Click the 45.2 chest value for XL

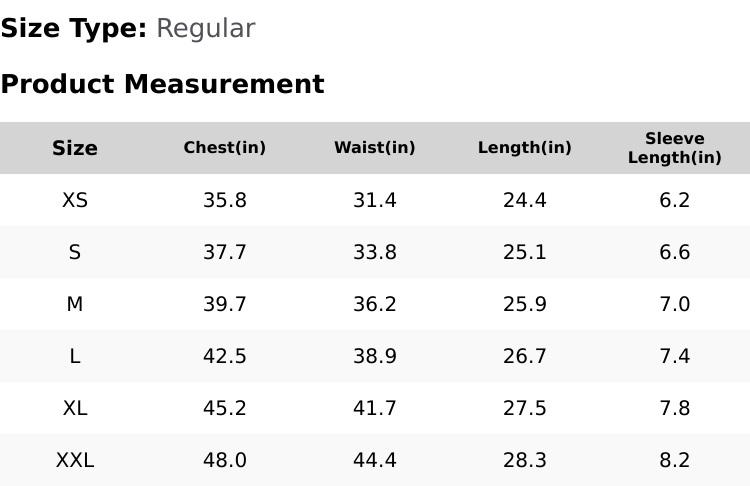(x=225, y=408)
